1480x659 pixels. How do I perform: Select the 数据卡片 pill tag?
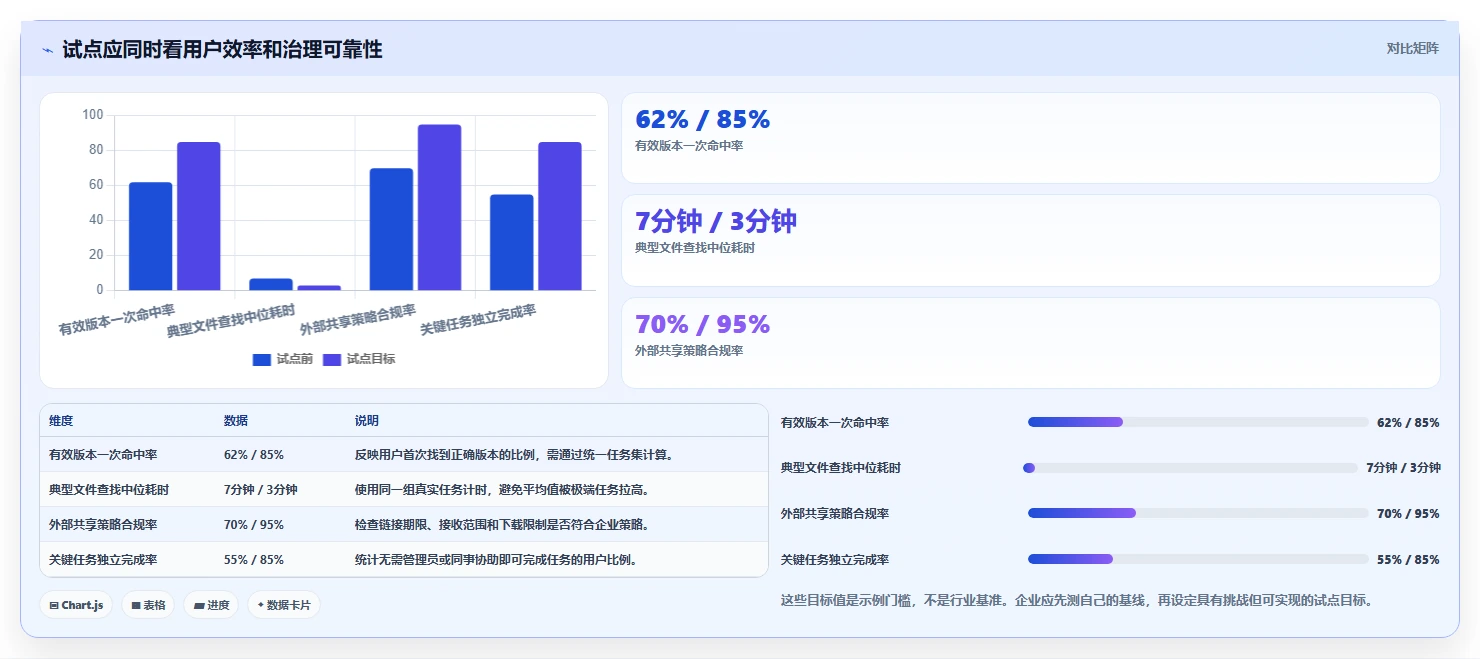coord(283,605)
